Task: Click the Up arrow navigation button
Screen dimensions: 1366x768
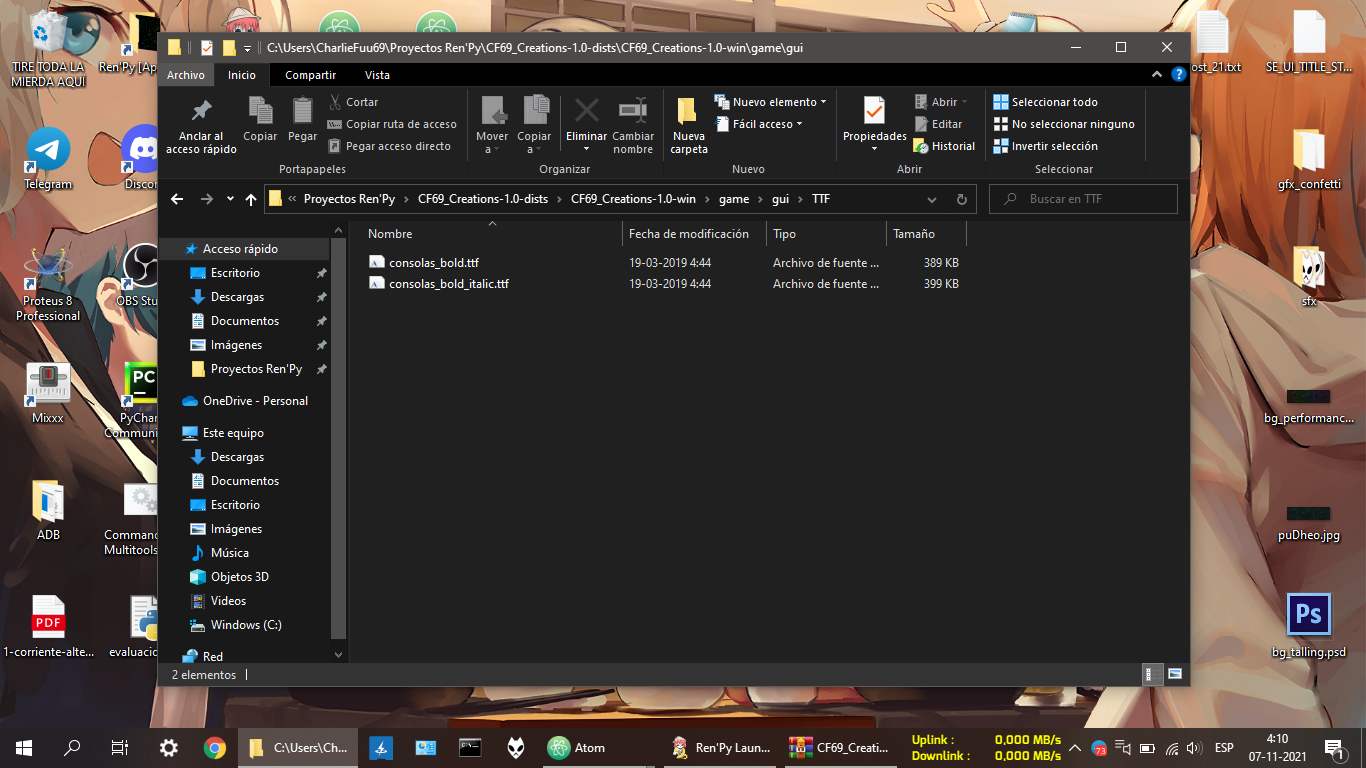Action: pyautogui.click(x=251, y=199)
